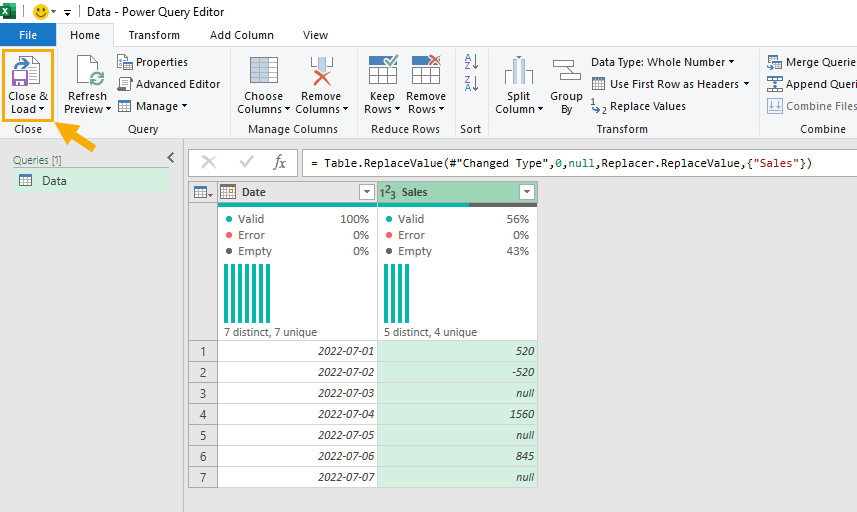Image resolution: width=857 pixels, height=512 pixels.
Task: Select the Date column header
Action: click(x=297, y=192)
